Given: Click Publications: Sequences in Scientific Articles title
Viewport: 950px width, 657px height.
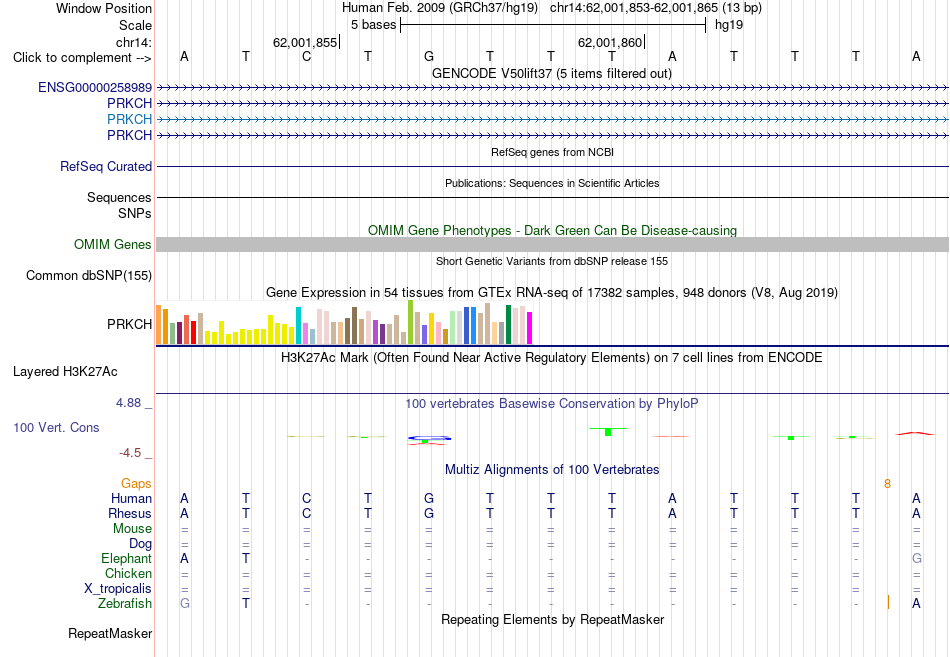Looking at the screenshot, I should pyautogui.click(x=552, y=183).
